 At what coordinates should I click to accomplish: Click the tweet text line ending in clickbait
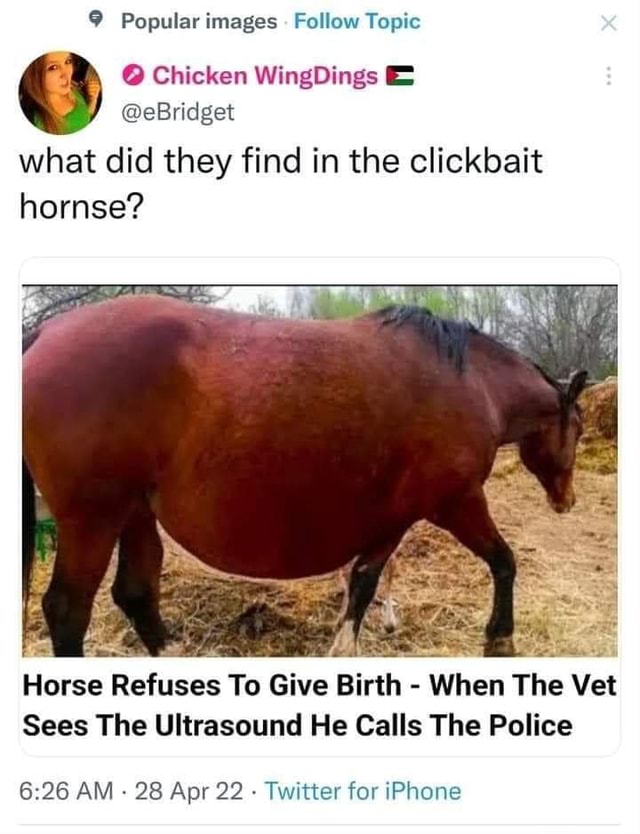coord(281,161)
